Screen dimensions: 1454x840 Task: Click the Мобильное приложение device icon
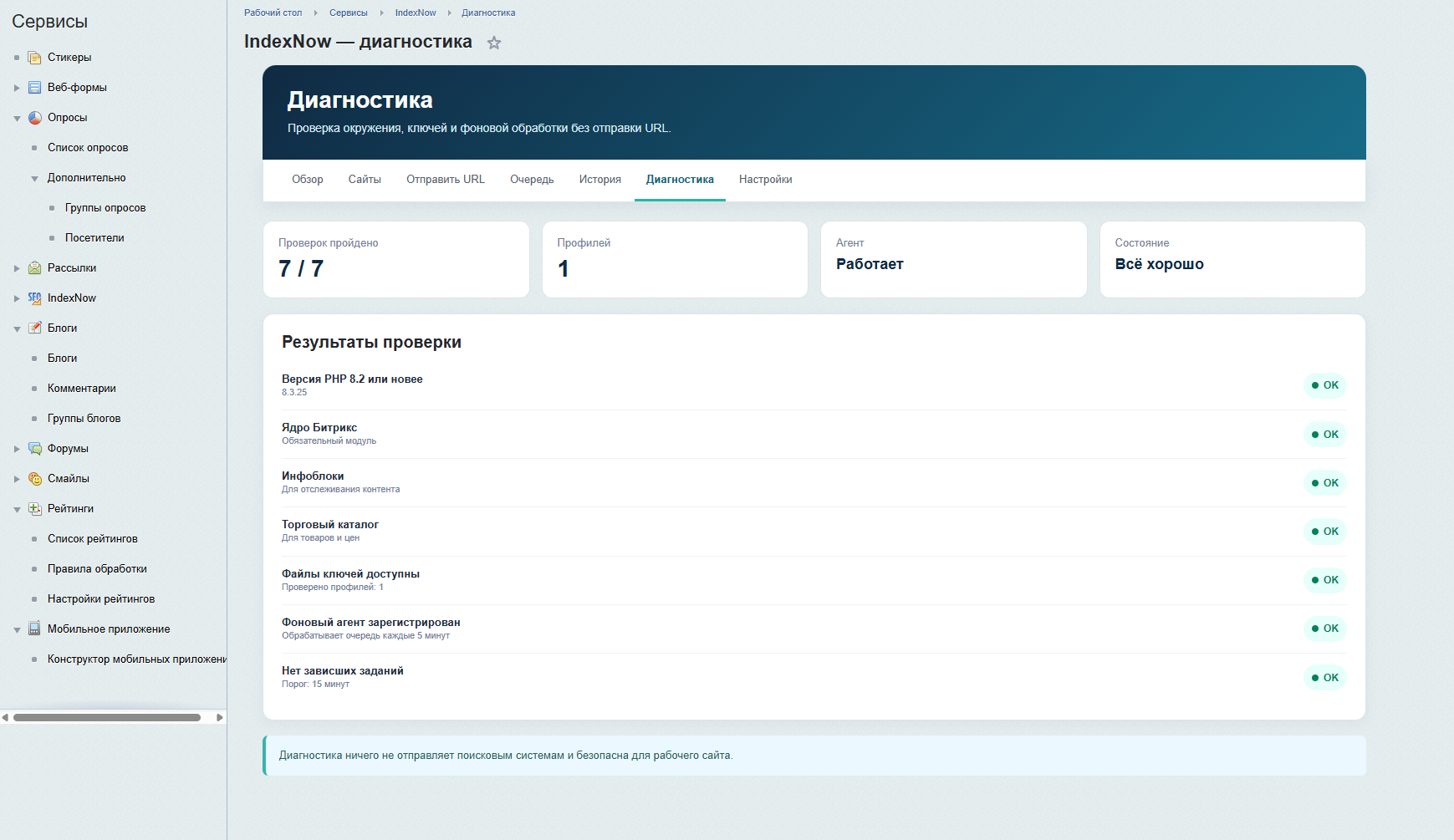tap(34, 629)
